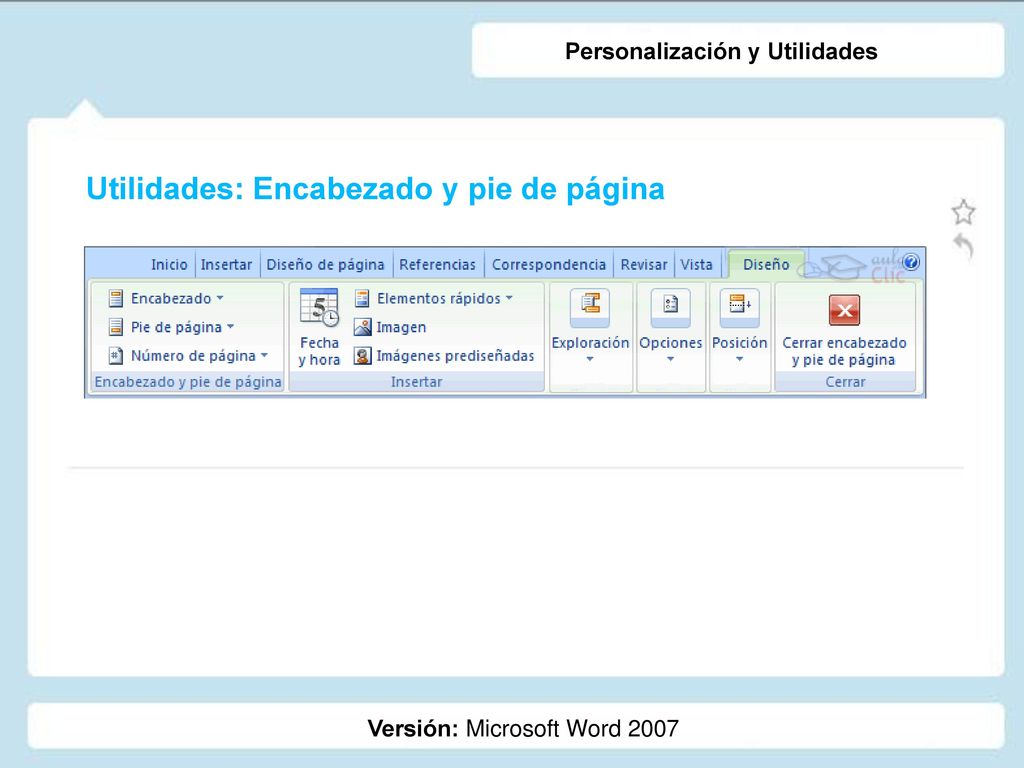1024x768 pixels.
Task: Click the Insertar group label at ribbon bottom
Action: 417,382
